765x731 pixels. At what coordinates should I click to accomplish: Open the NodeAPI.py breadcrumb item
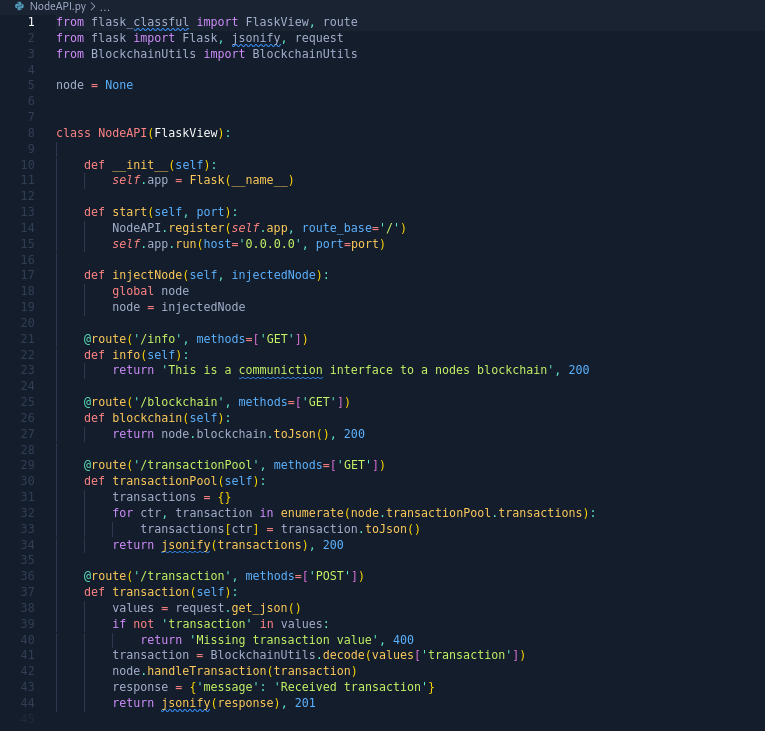[58, 6]
